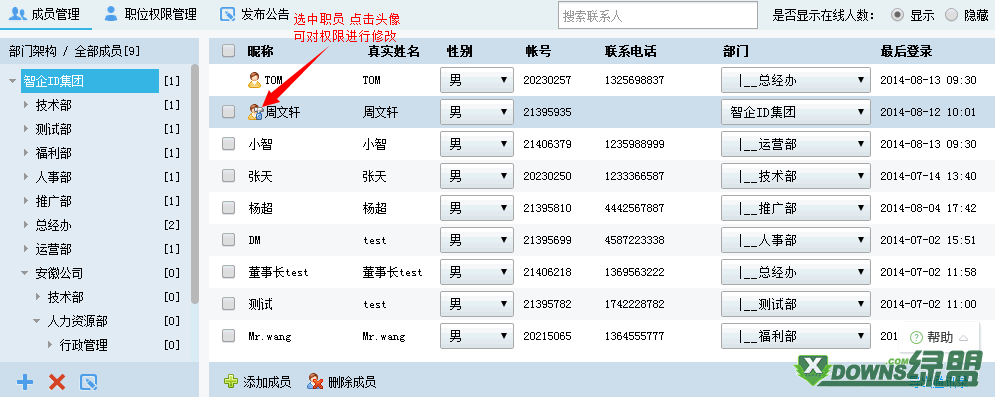Check the checkbox for 周文轩
Screen dimensions: 995x397
click(228, 112)
